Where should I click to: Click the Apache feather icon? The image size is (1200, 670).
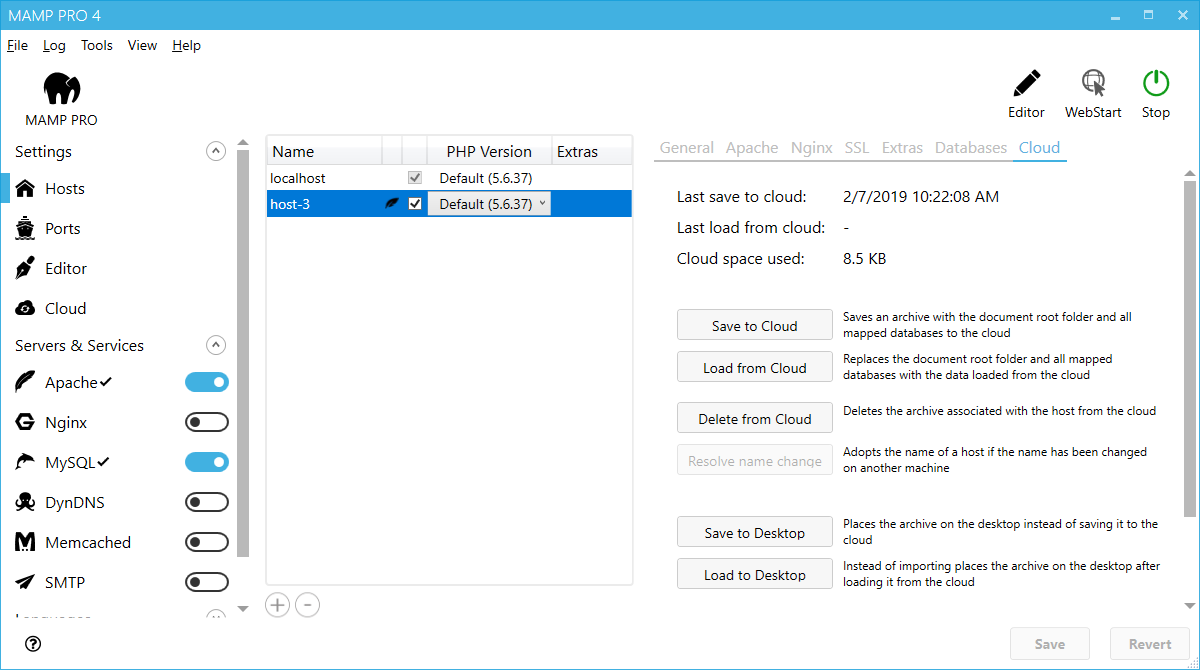click(x=26, y=382)
